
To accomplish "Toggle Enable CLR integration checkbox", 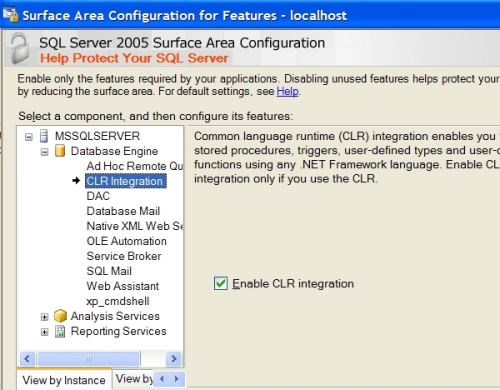I will [221, 284].
